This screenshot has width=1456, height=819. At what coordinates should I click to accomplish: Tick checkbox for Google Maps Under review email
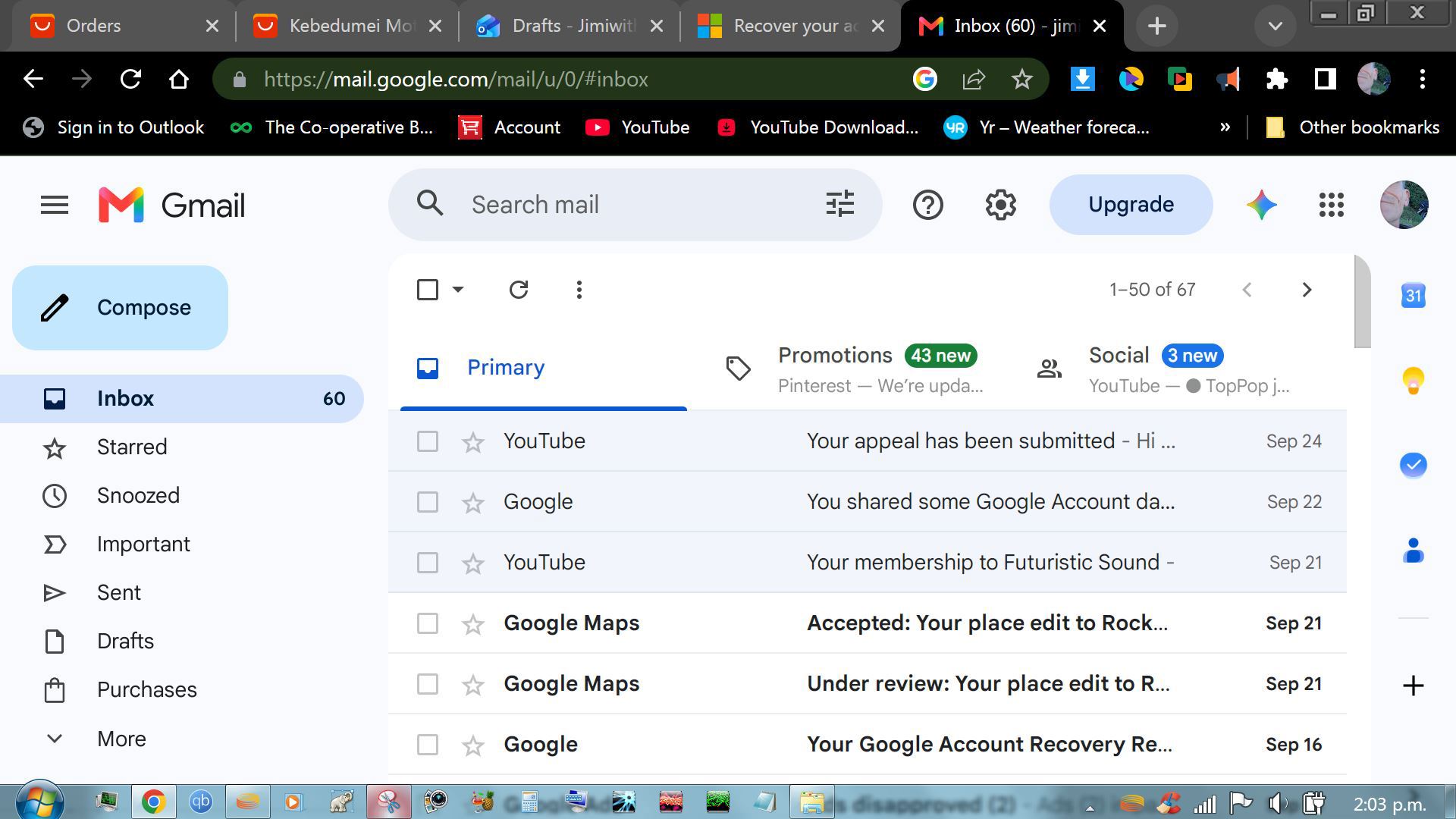[x=428, y=684]
